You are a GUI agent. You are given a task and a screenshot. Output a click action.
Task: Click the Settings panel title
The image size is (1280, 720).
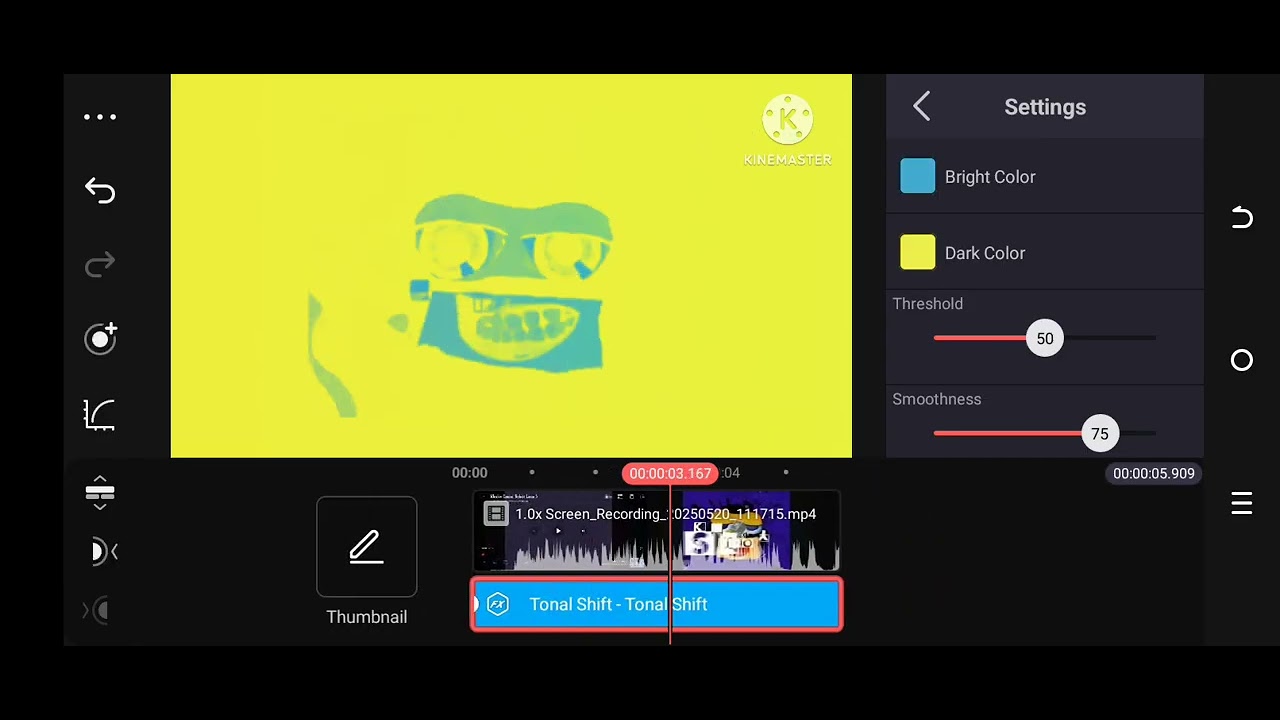pyautogui.click(x=1045, y=107)
